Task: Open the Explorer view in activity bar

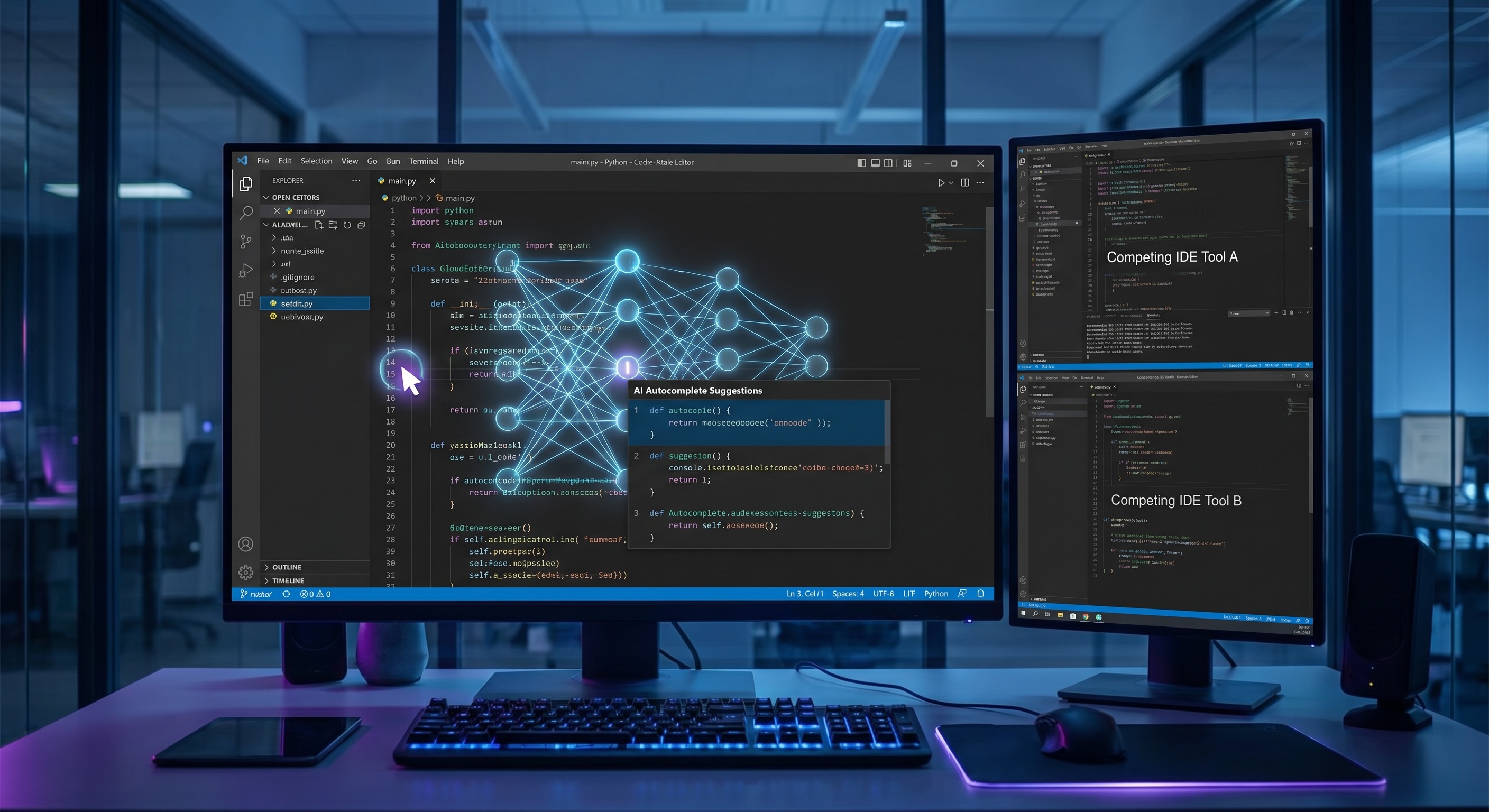Action: [x=246, y=184]
